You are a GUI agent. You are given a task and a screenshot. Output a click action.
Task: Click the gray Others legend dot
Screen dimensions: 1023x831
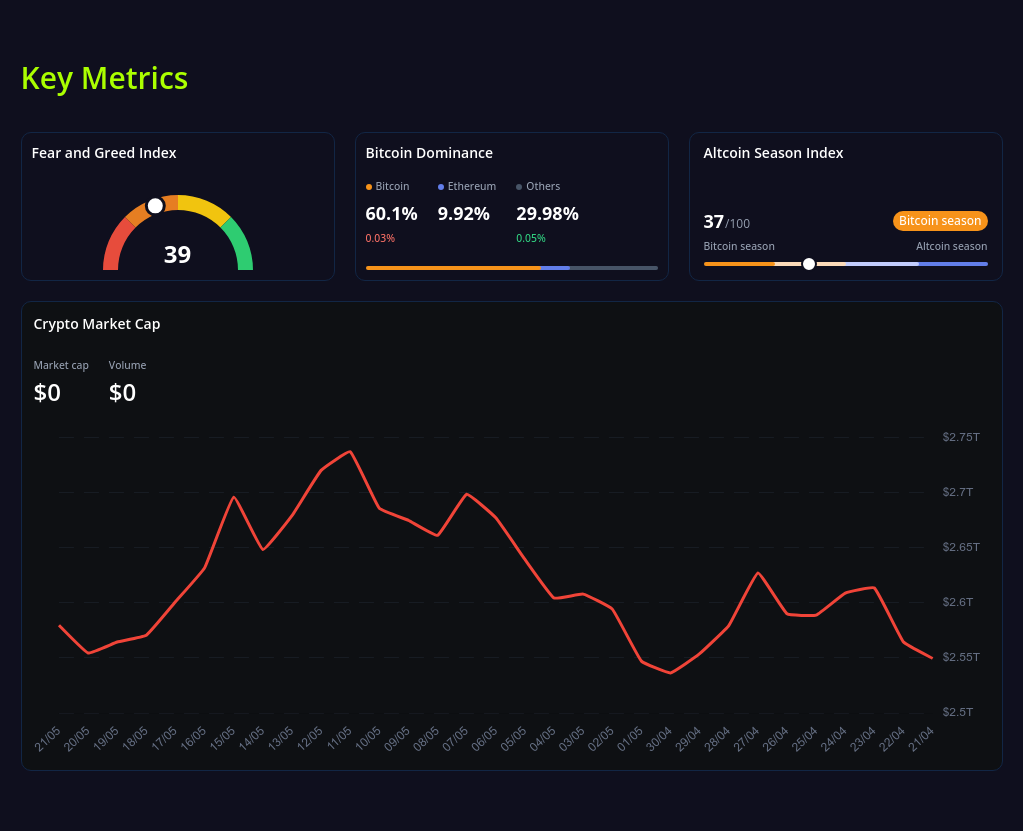click(519, 187)
